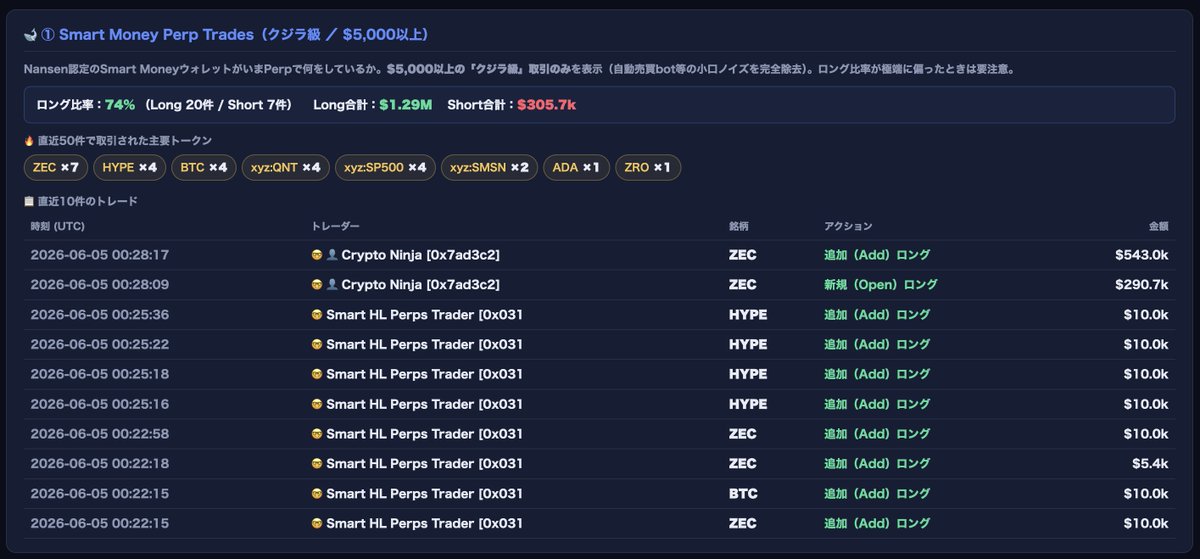Select the BTC ×4 token chip
Image resolution: width=1200 pixels, height=559 pixels.
[x=204, y=167]
